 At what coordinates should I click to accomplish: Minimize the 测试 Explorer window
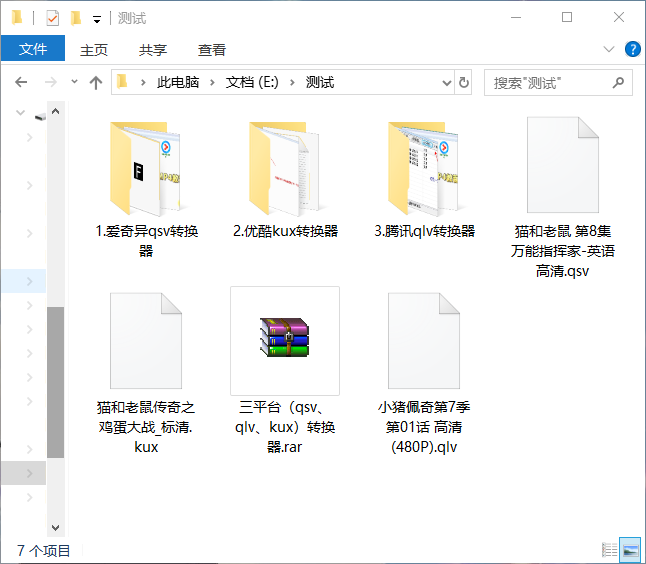pyautogui.click(x=516, y=18)
